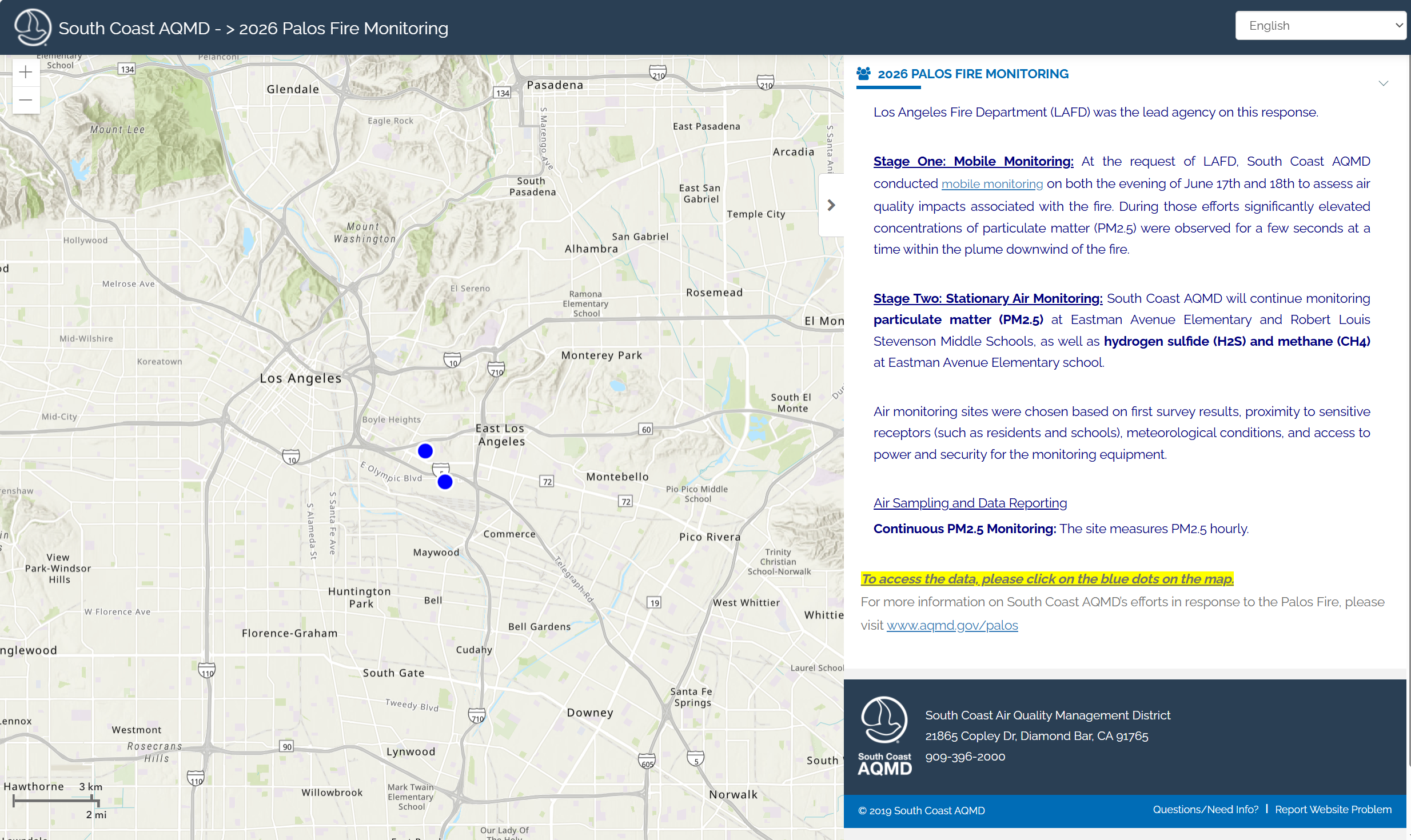Open the mobile monitoring link
Viewport: 1411px width, 840px height.
[x=992, y=184]
